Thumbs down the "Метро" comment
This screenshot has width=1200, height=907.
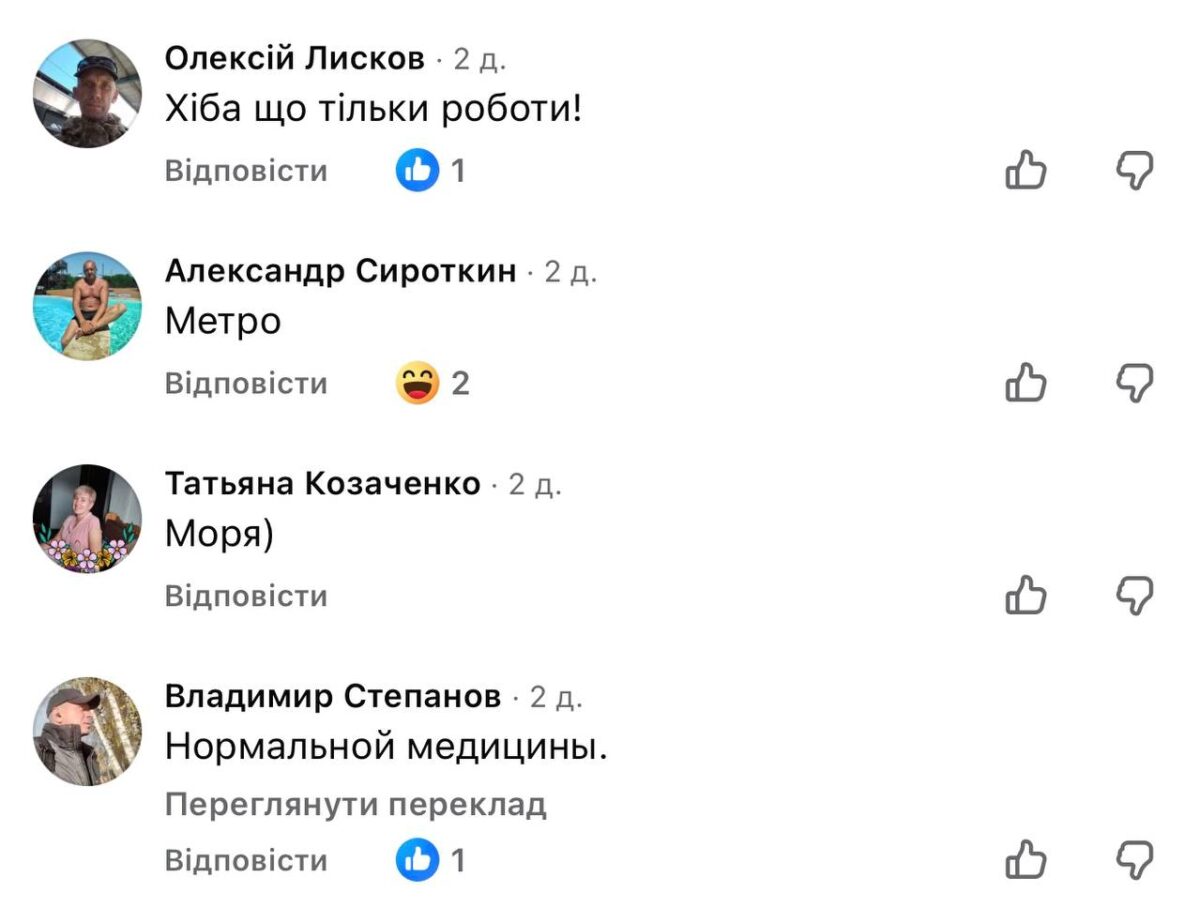pos(1135,383)
